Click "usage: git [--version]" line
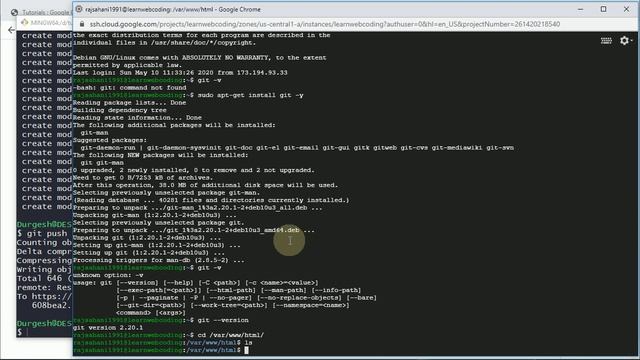Viewport: 640px width, 360px height. (x=196, y=282)
